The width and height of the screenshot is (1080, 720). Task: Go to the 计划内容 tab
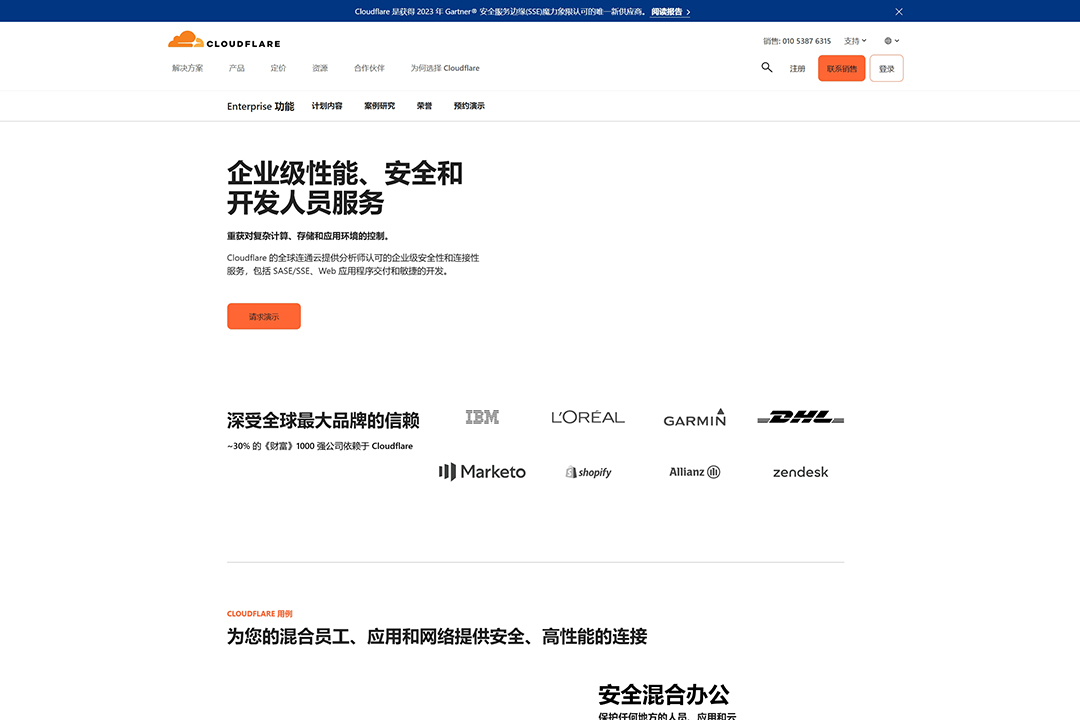point(326,106)
